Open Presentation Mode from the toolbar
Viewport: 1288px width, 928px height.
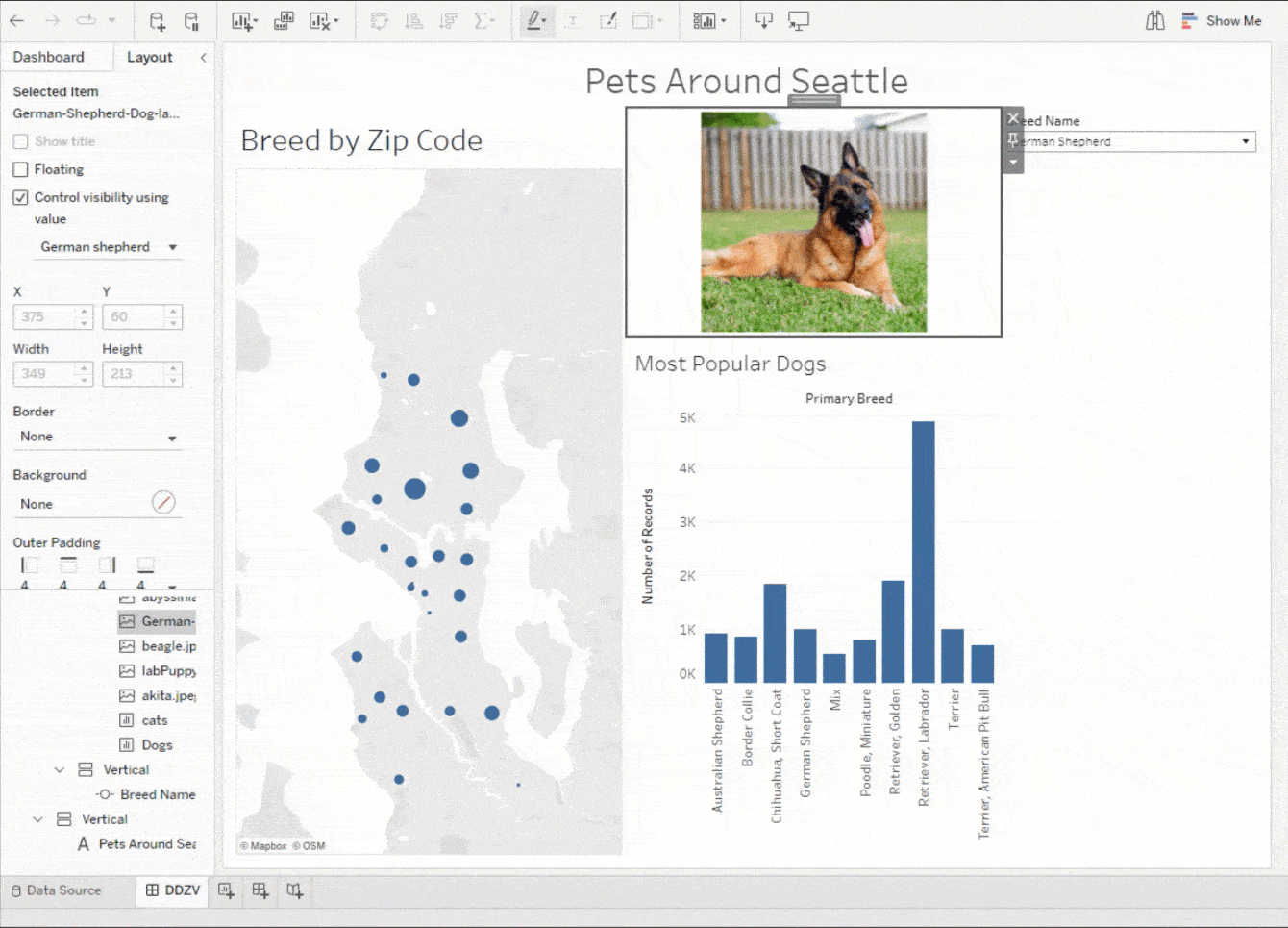coord(798,21)
